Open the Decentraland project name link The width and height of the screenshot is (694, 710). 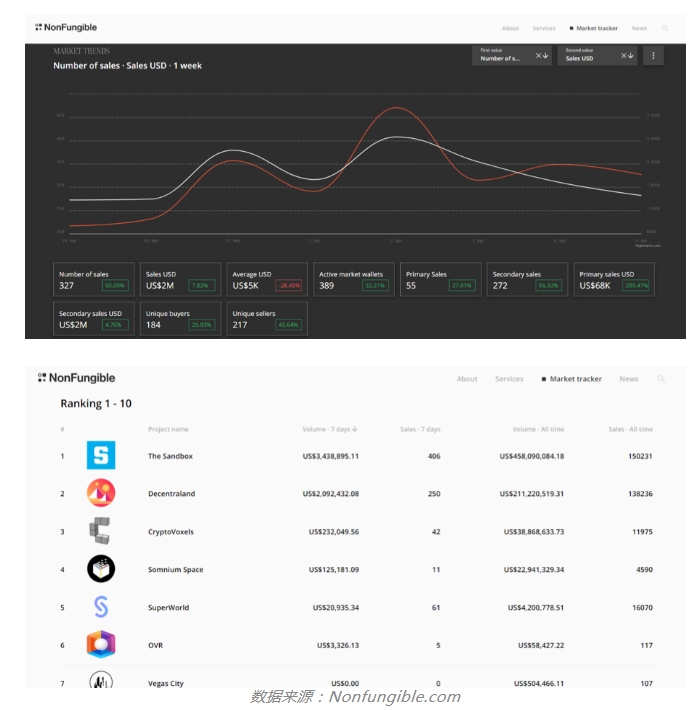pos(171,494)
